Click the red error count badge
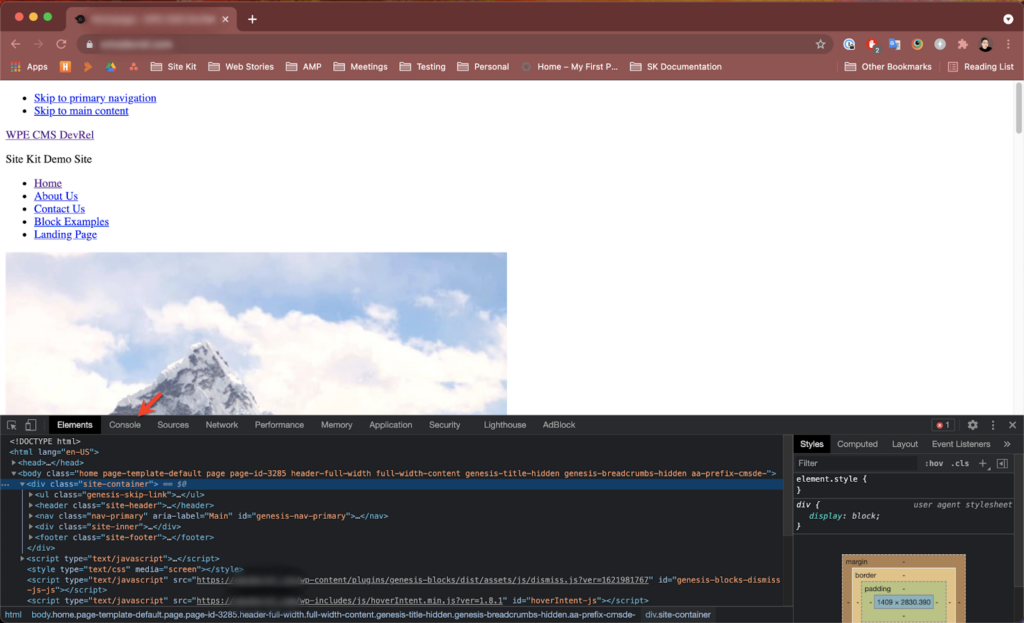1024x623 pixels. point(942,425)
